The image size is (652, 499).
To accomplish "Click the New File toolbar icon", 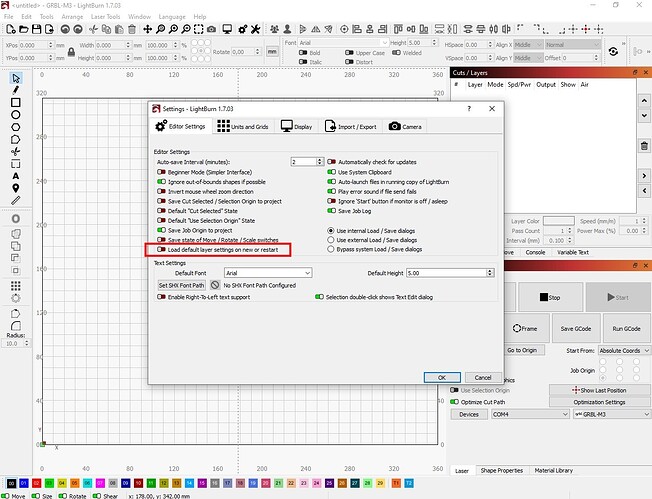I will [11, 29].
